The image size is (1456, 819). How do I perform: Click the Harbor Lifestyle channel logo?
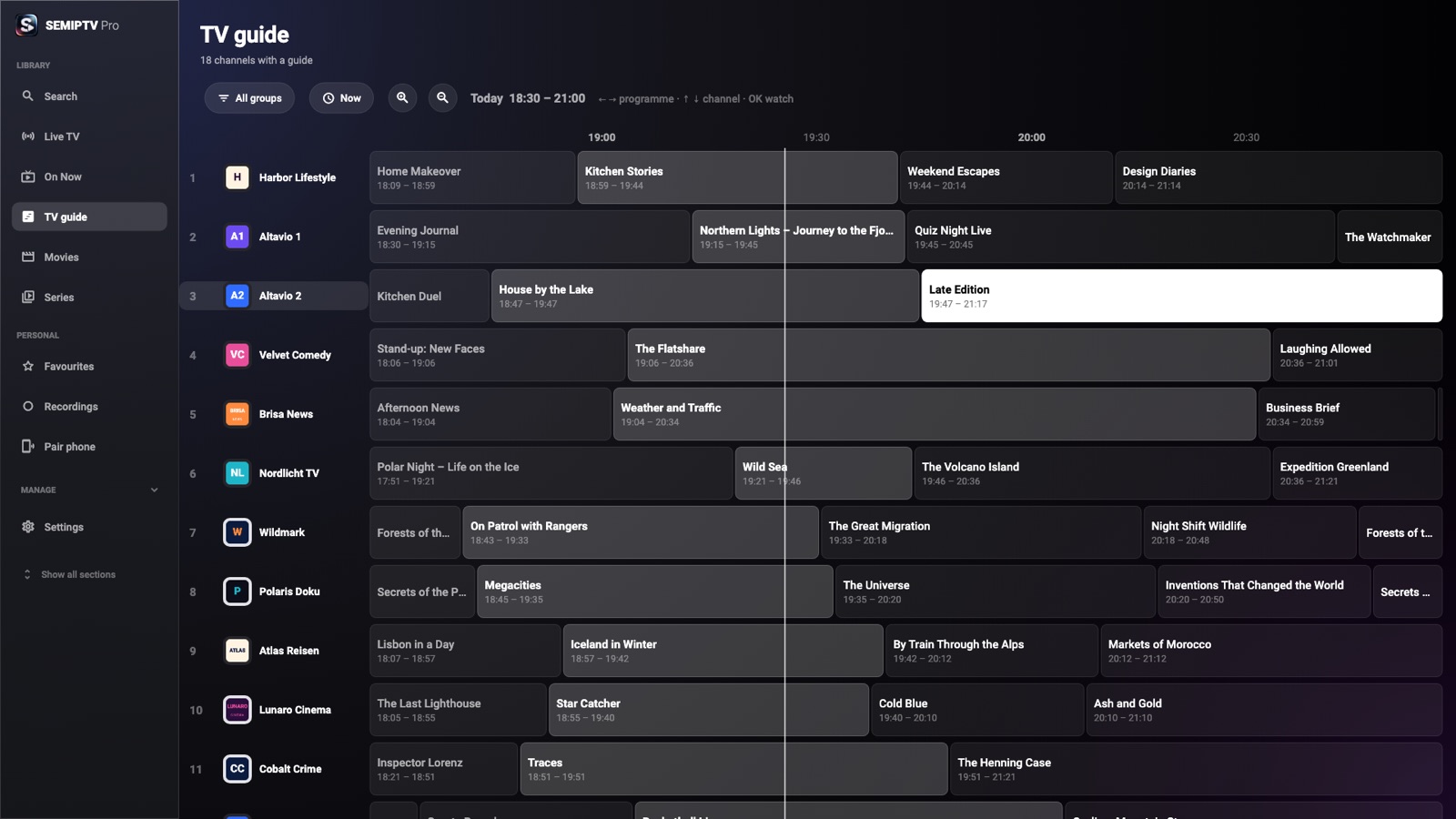237,177
